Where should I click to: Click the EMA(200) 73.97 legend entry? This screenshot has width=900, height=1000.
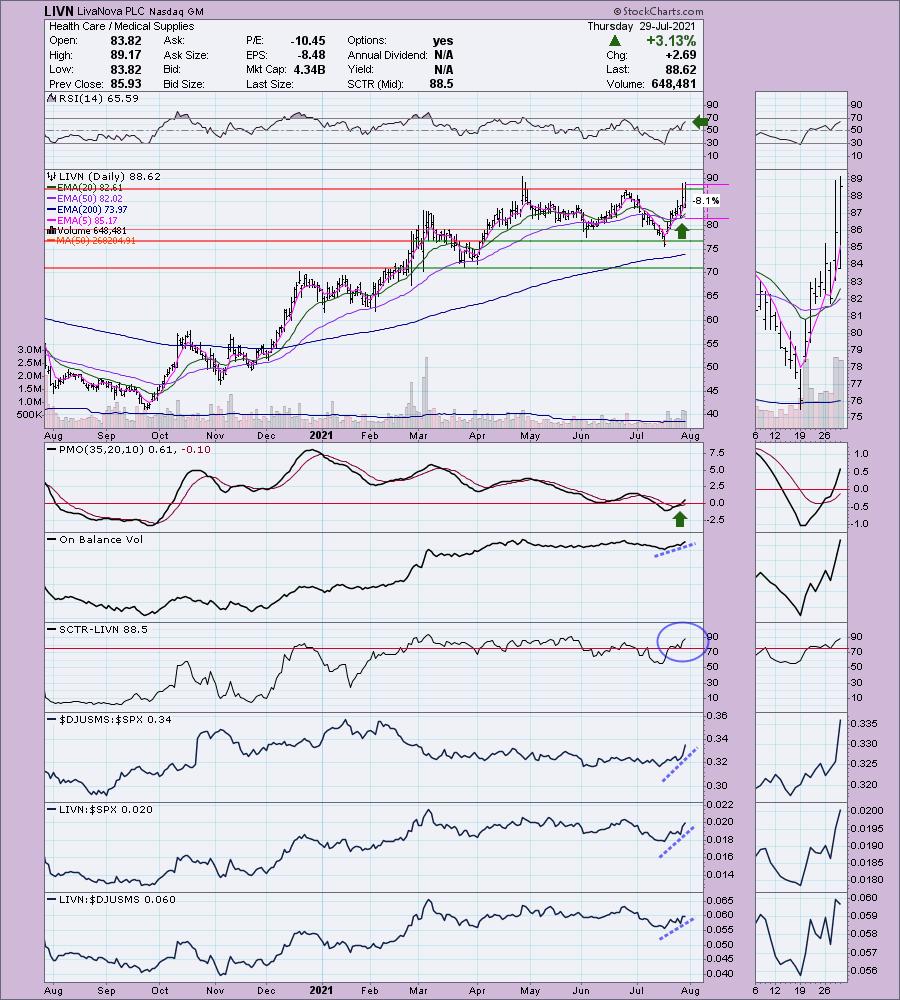(87, 209)
